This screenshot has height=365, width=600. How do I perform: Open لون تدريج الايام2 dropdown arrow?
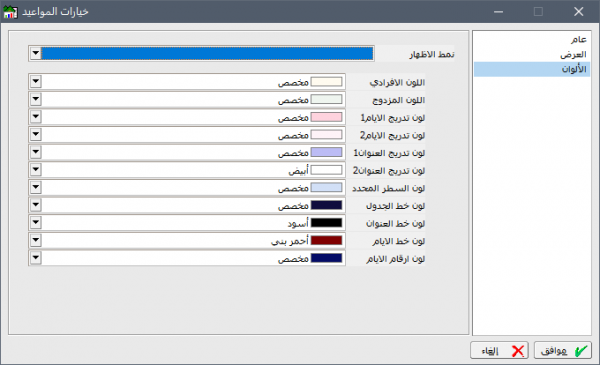36,134
